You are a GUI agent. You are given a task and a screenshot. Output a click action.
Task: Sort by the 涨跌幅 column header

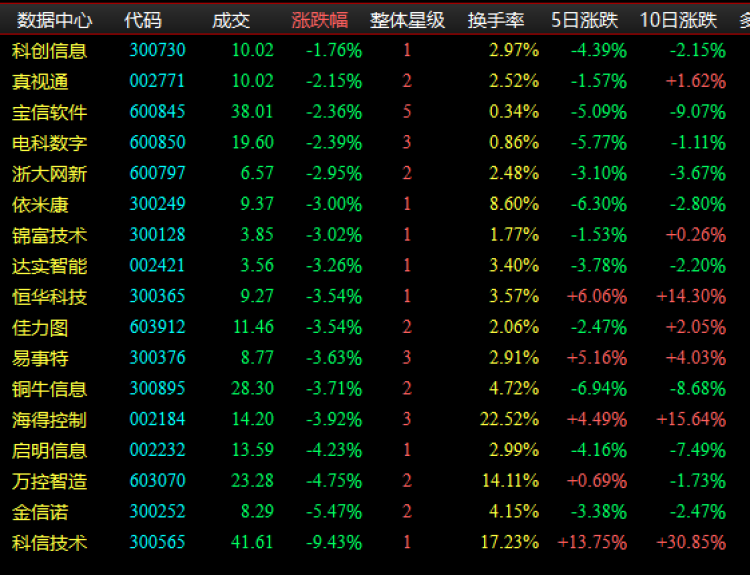(x=320, y=21)
